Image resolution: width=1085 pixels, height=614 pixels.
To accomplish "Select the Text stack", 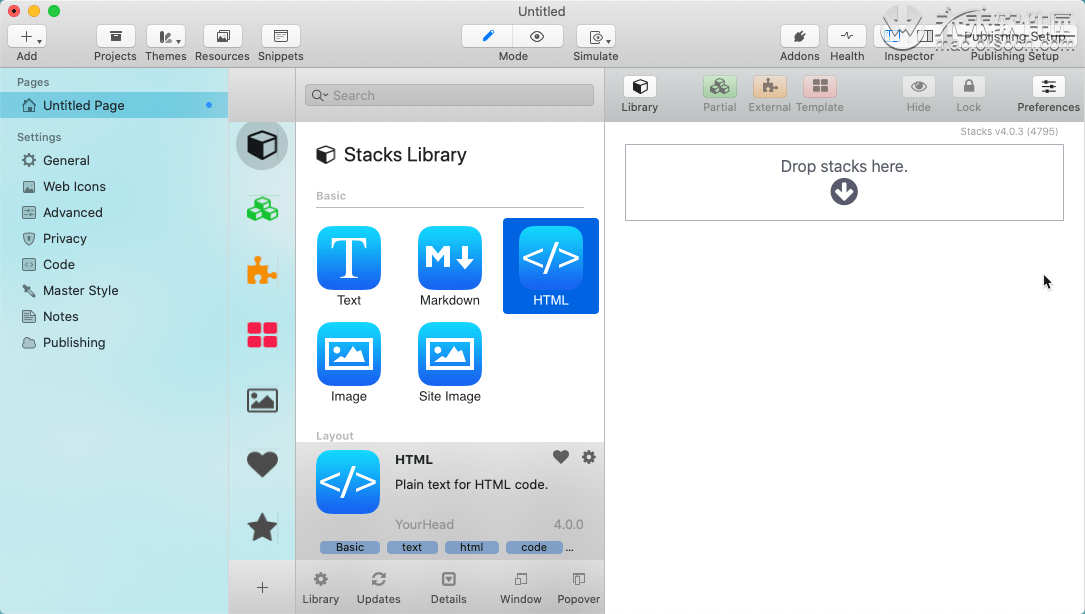I will click(349, 267).
